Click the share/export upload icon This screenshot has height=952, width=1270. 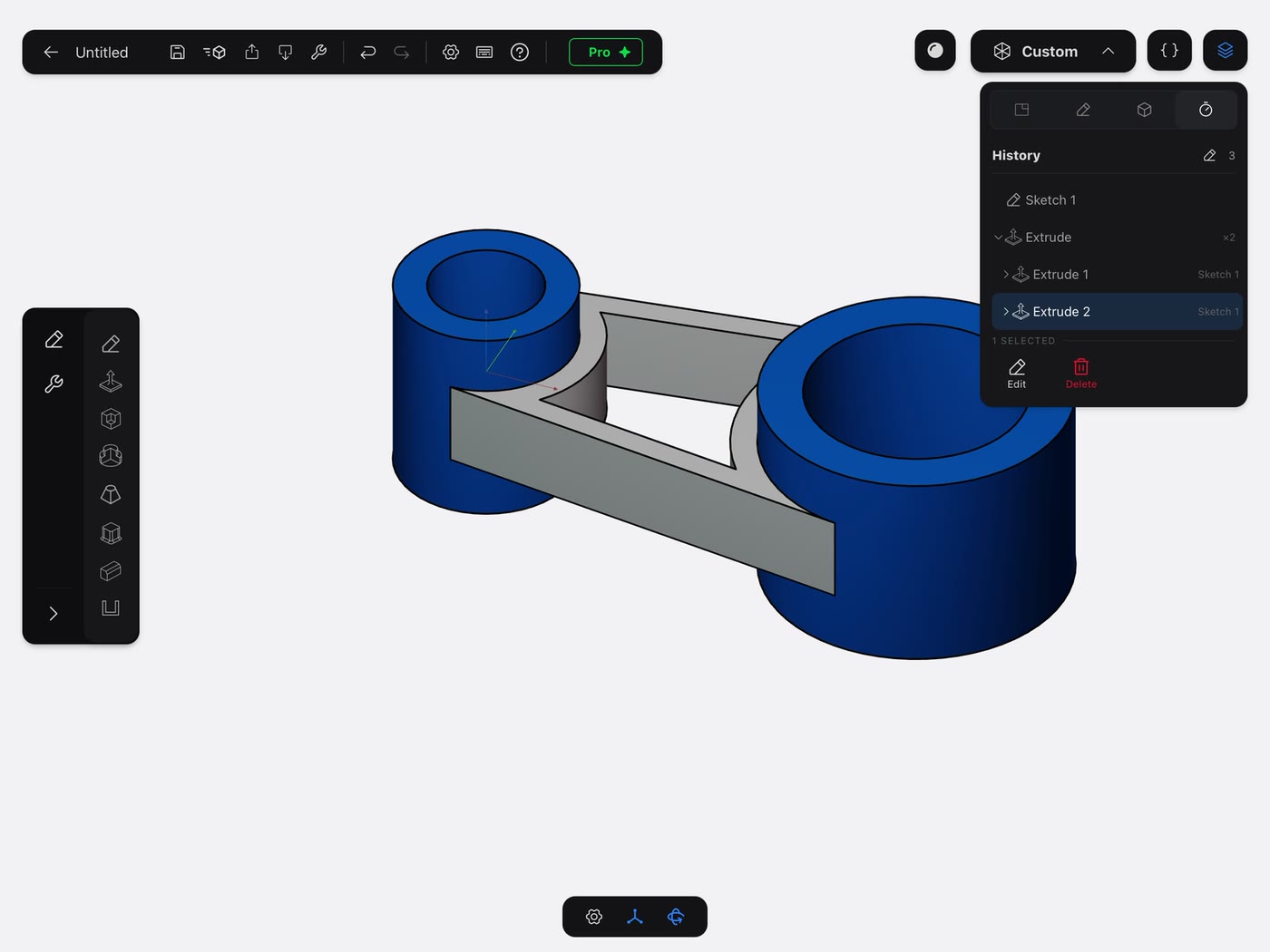(252, 53)
